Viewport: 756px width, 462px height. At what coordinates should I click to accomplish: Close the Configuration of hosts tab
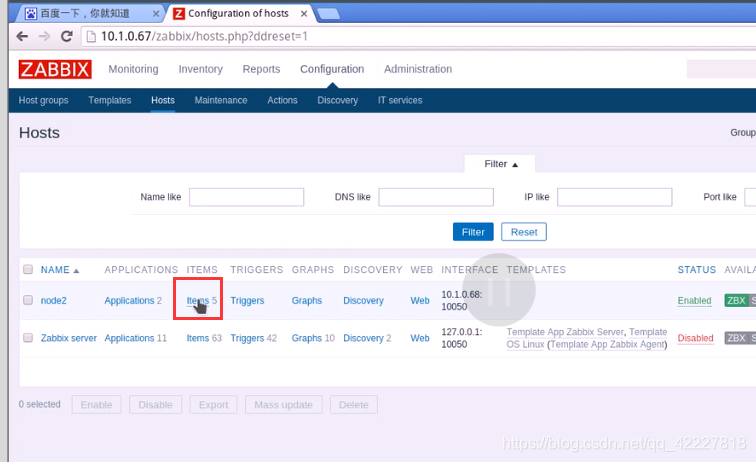tap(304, 14)
